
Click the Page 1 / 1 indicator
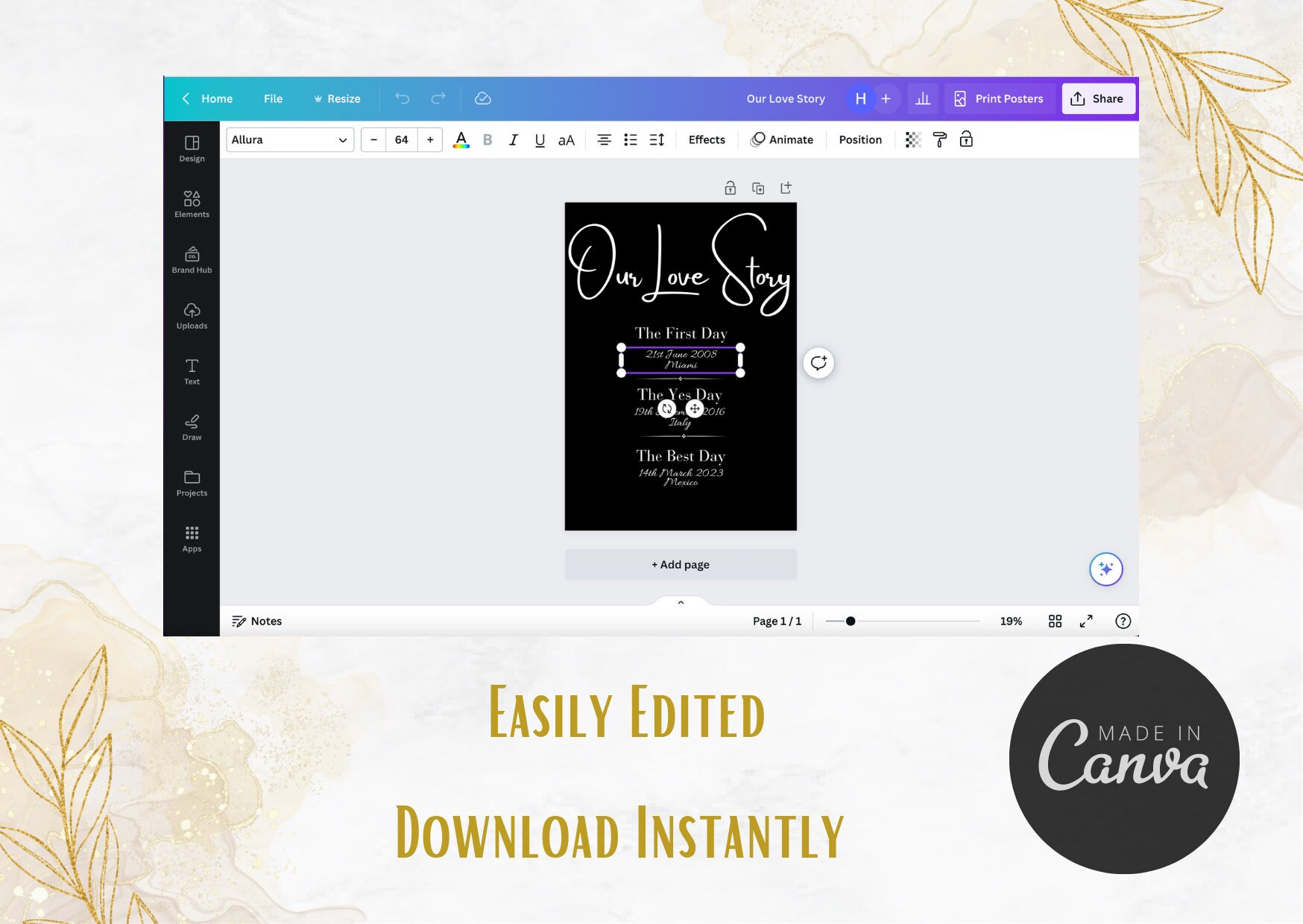pos(777,621)
